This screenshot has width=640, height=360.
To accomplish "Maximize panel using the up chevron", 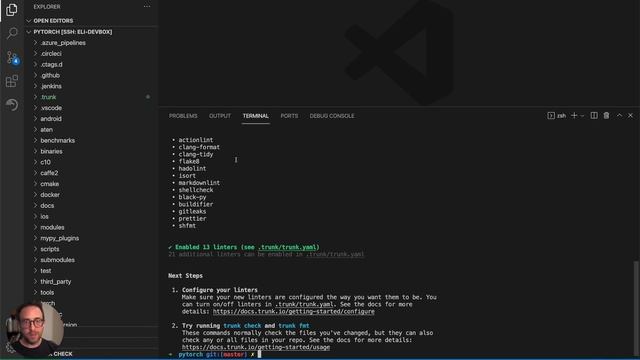I will pyautogui.click(x=619, y=116).
